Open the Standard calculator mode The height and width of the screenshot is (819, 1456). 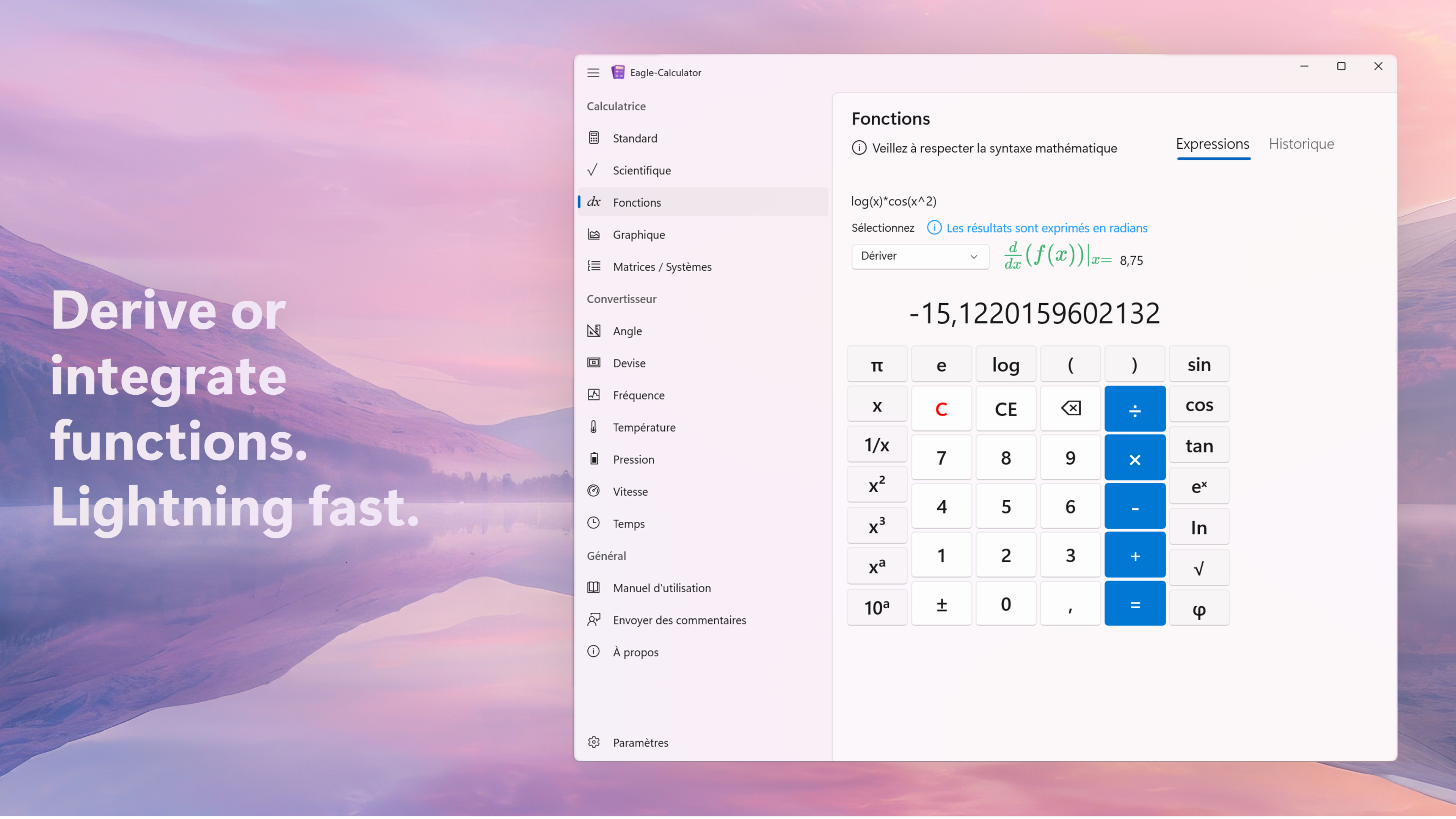click(x=703, y=138)
